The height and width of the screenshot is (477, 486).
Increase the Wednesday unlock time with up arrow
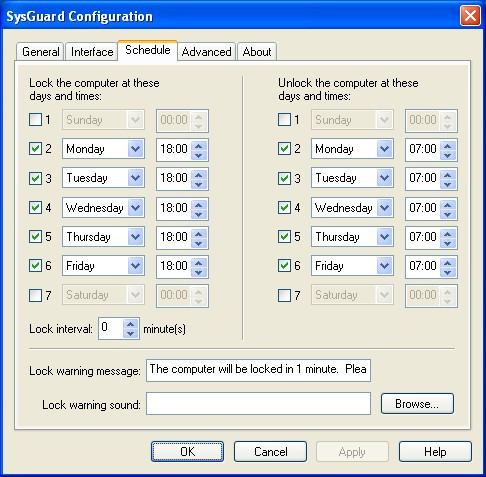pos(448,204)
